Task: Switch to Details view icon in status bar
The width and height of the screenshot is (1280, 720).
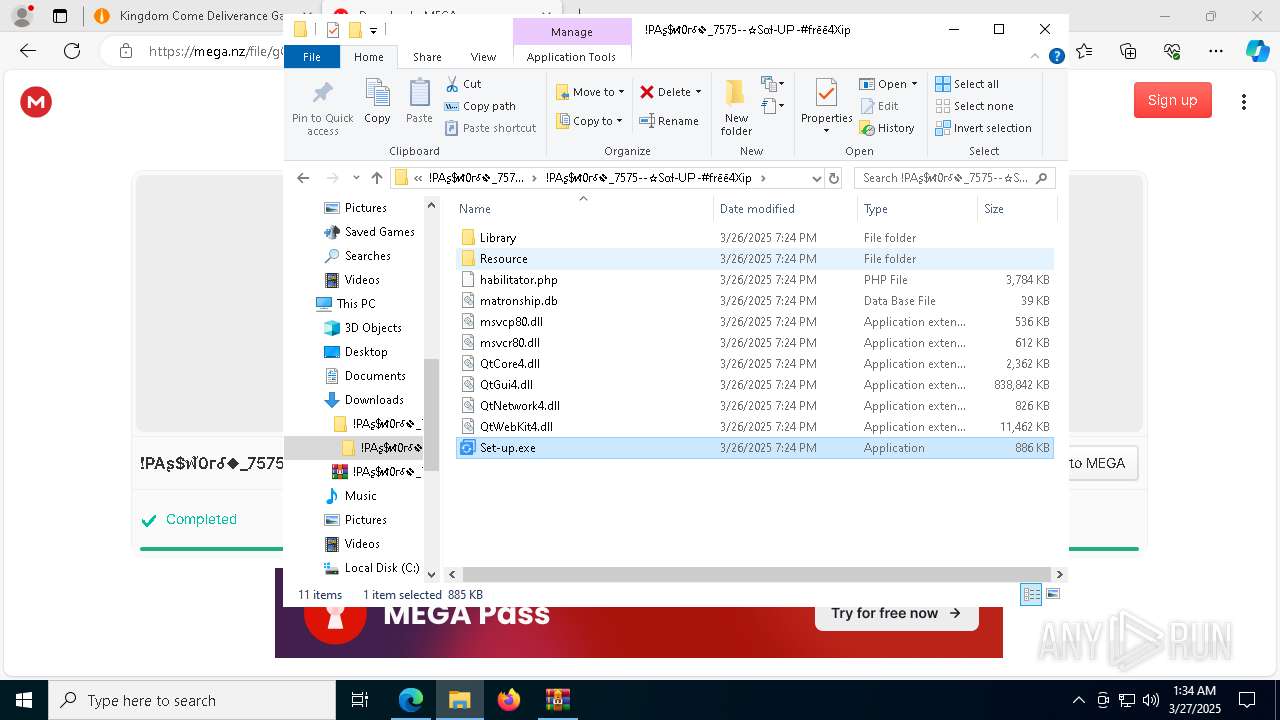Action: pos(1030,594)
